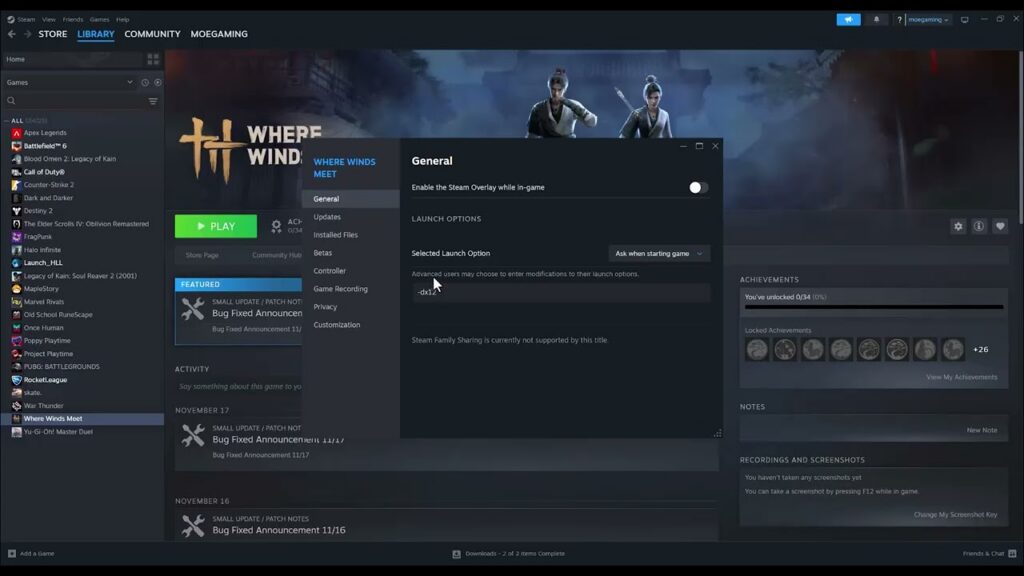Image resolution: width=1024 pixels, height=576 pixels.
Task: Select Apex Legends in the library list
Action: (x=44, y=133)
